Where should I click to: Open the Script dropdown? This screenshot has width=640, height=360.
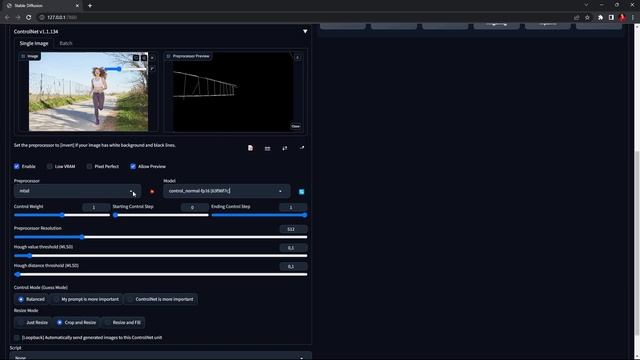click(161, 356)
